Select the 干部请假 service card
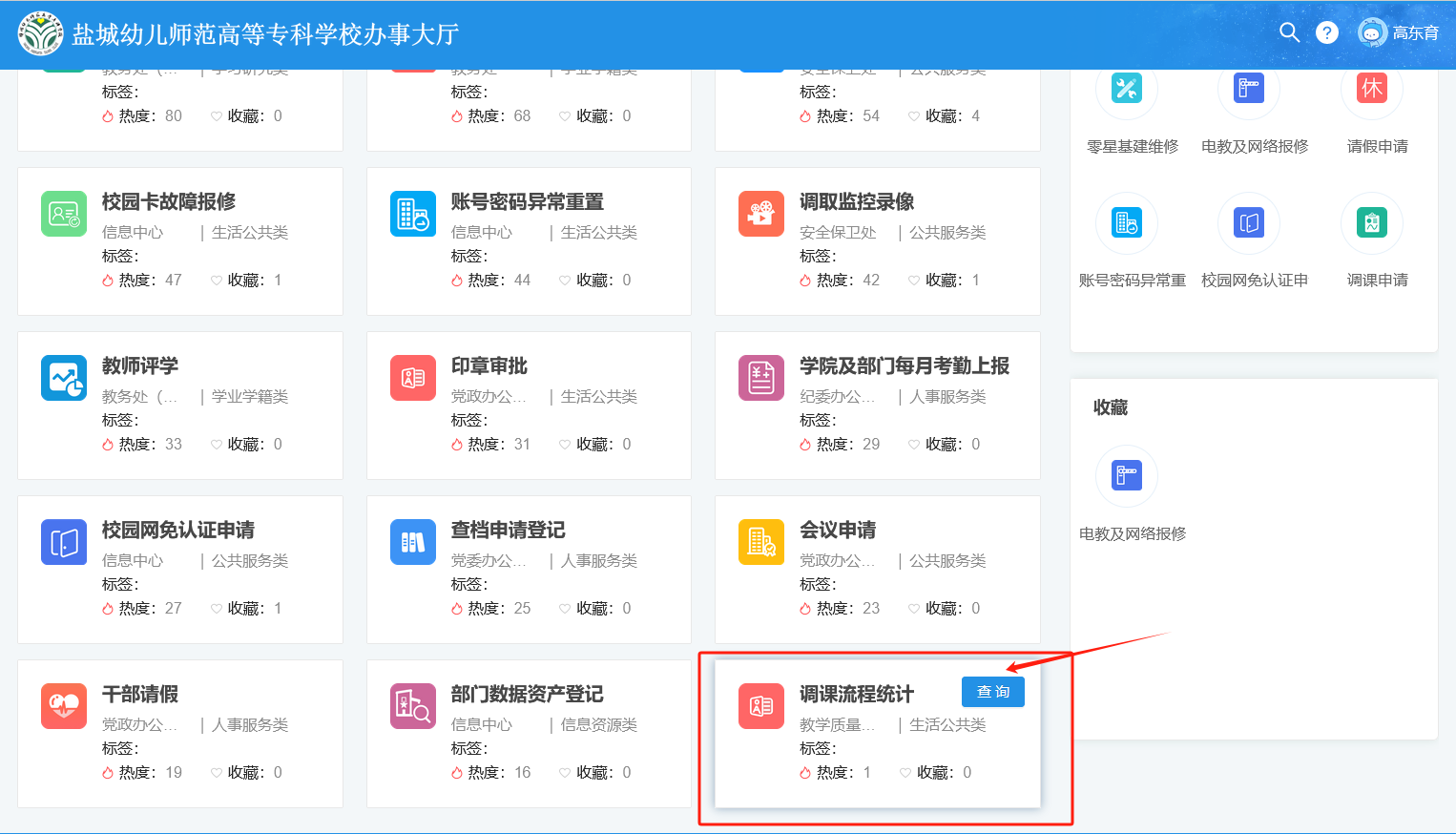The height and width of the screenshot is (834, 1456). click(179, 733)
